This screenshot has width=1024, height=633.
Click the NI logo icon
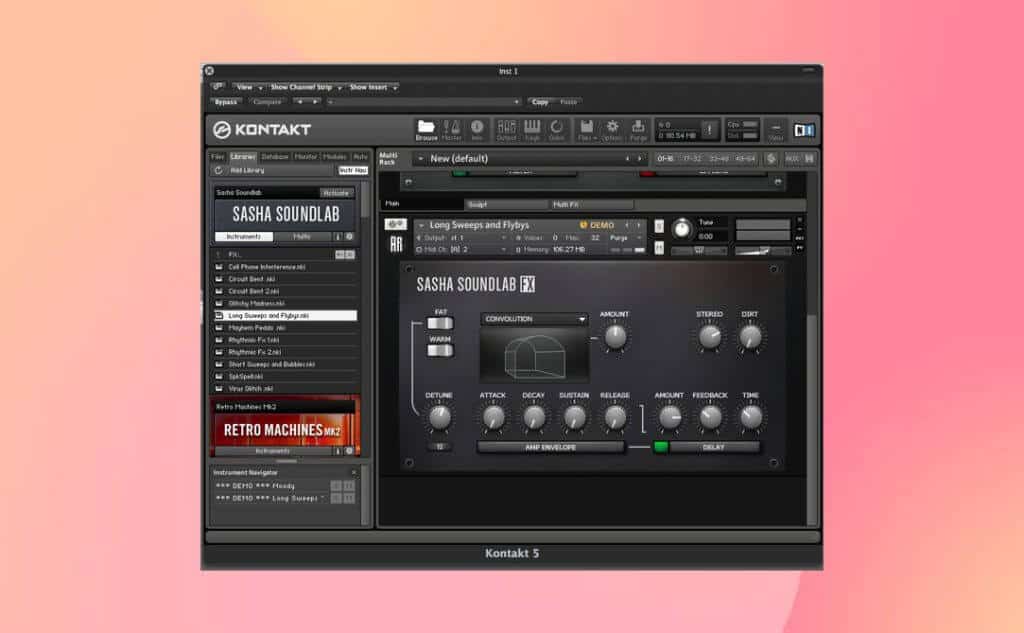804,130
